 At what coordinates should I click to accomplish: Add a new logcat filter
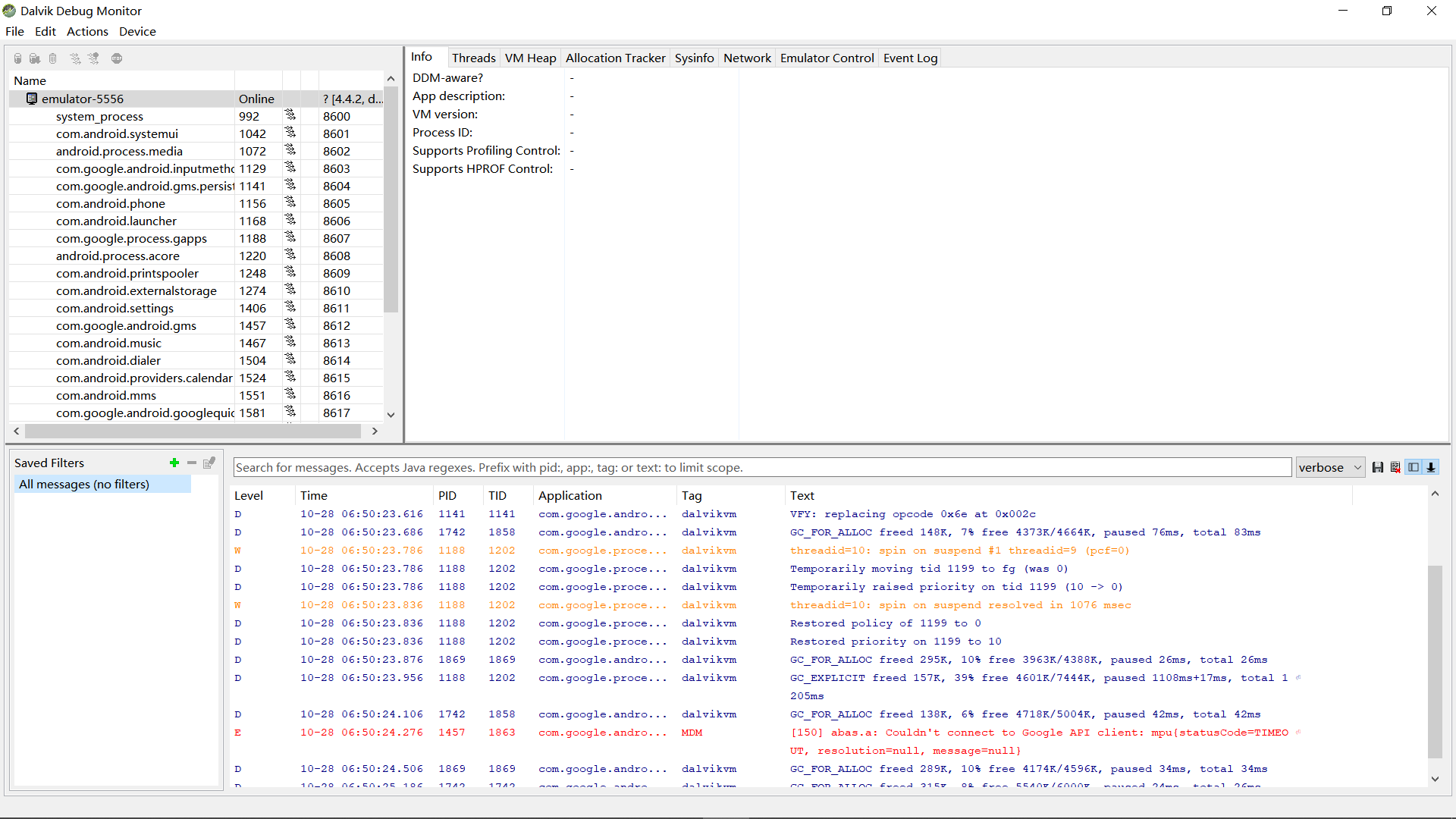pyautogui.click(x=174, y=463)
